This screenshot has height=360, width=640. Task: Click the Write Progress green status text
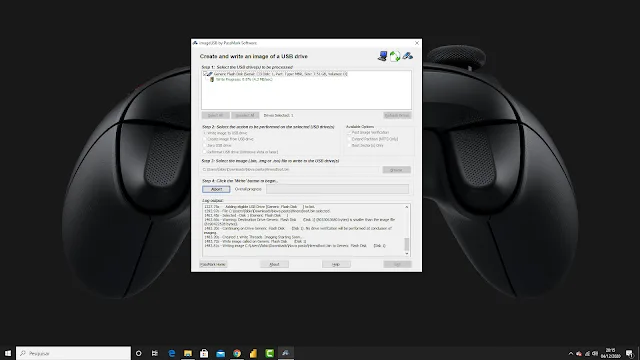pyautogui.click(x=244, y=80)
